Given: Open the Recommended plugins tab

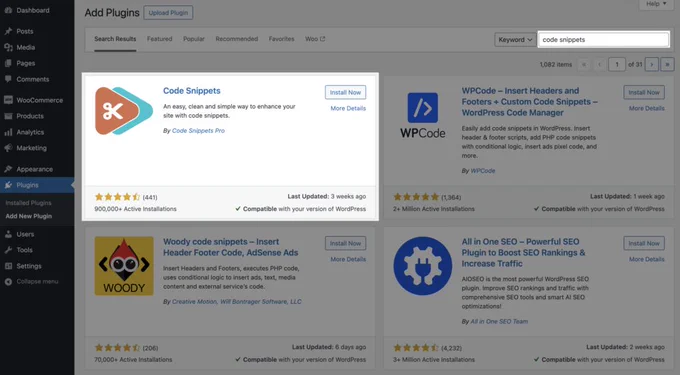Looking at the screenshot, I should click(237, 39).
